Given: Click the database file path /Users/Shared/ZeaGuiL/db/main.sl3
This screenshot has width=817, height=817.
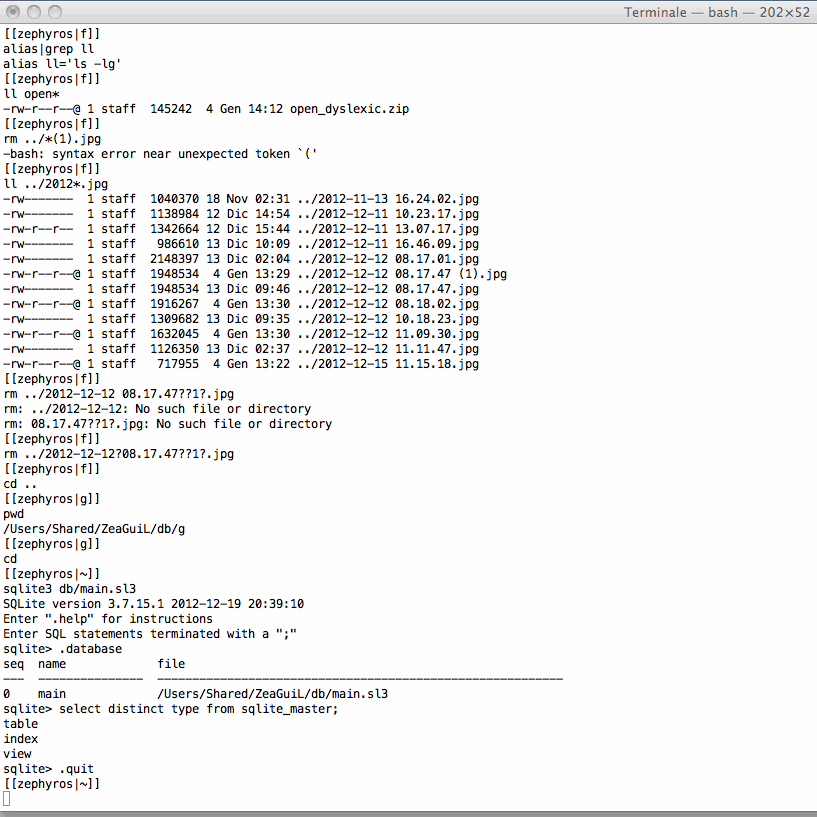Looking at the screenshot, I should coord(272,693).
